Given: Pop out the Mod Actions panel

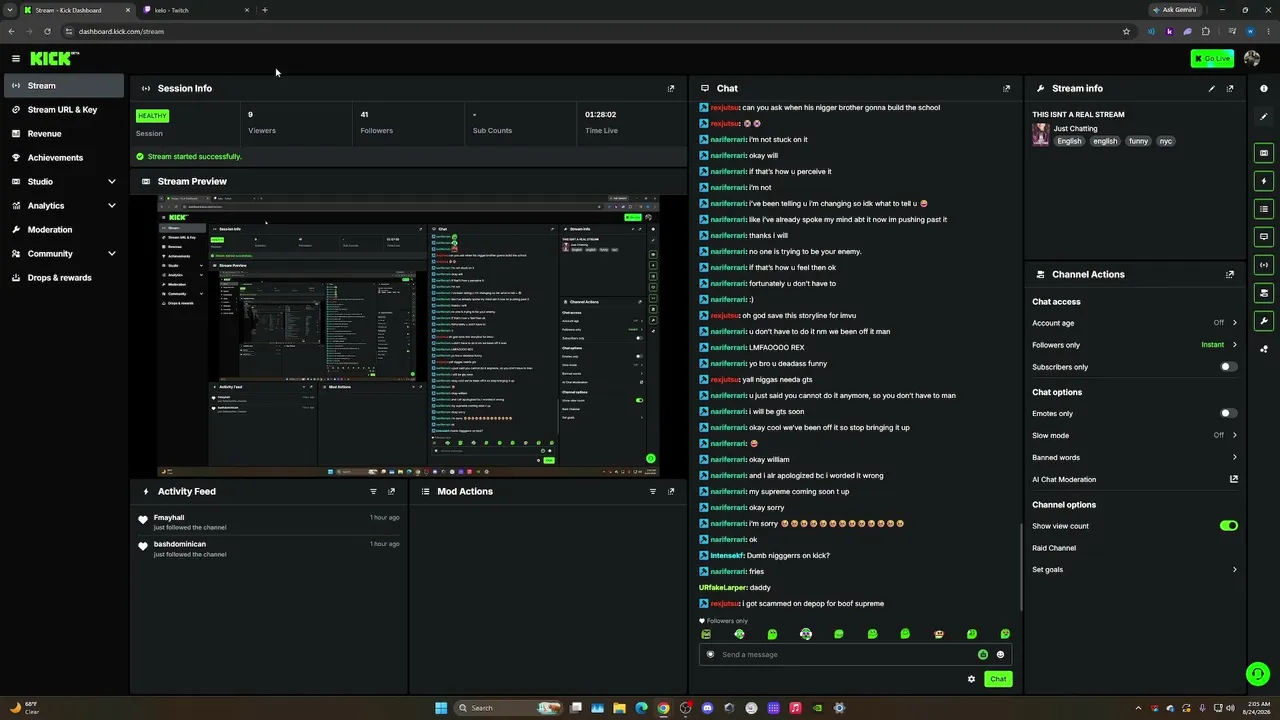Looking at the screenshot, I should 671,492.
